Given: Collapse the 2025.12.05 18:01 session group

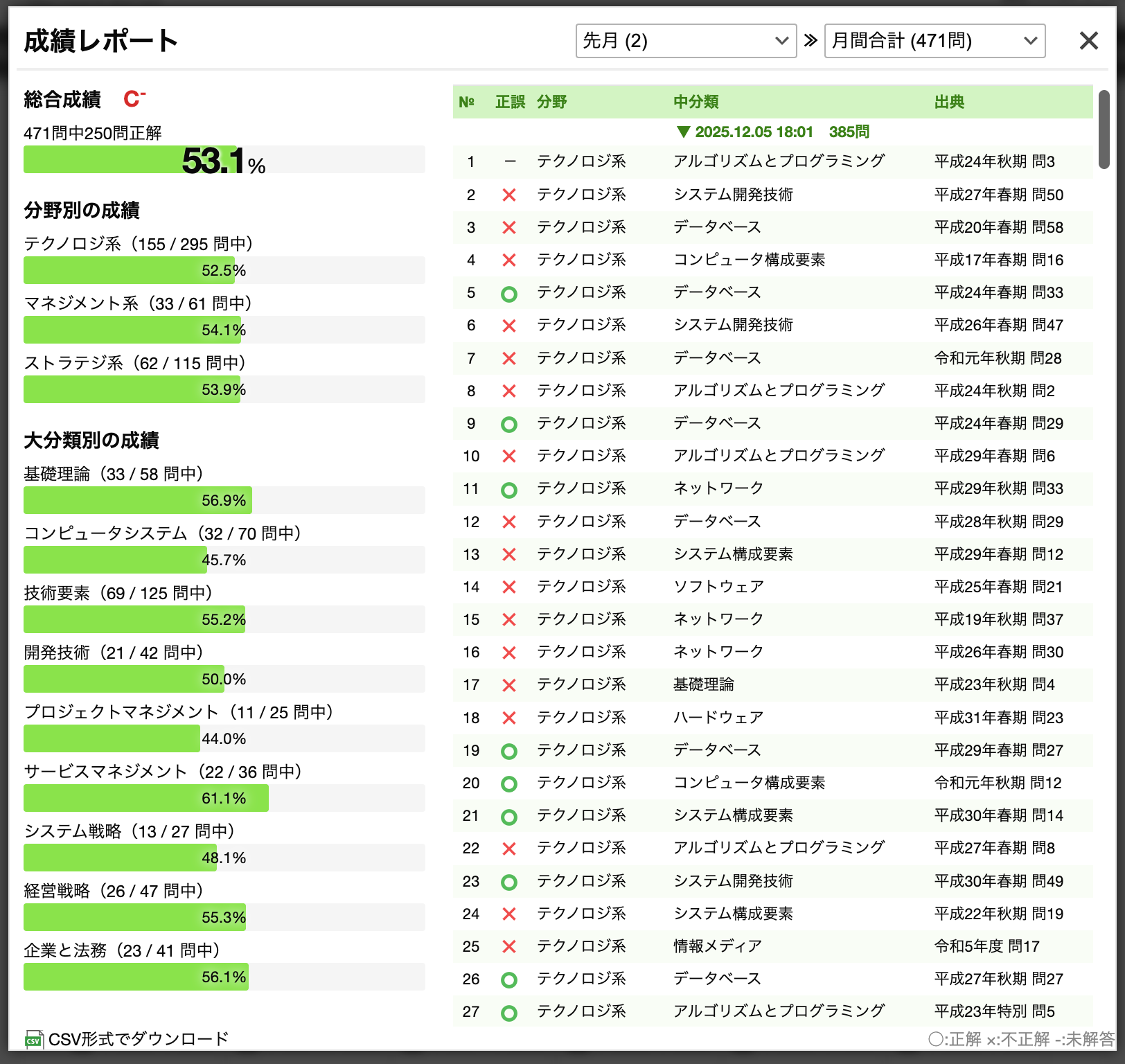Looking at the screenshot, I should pos(684,132).
